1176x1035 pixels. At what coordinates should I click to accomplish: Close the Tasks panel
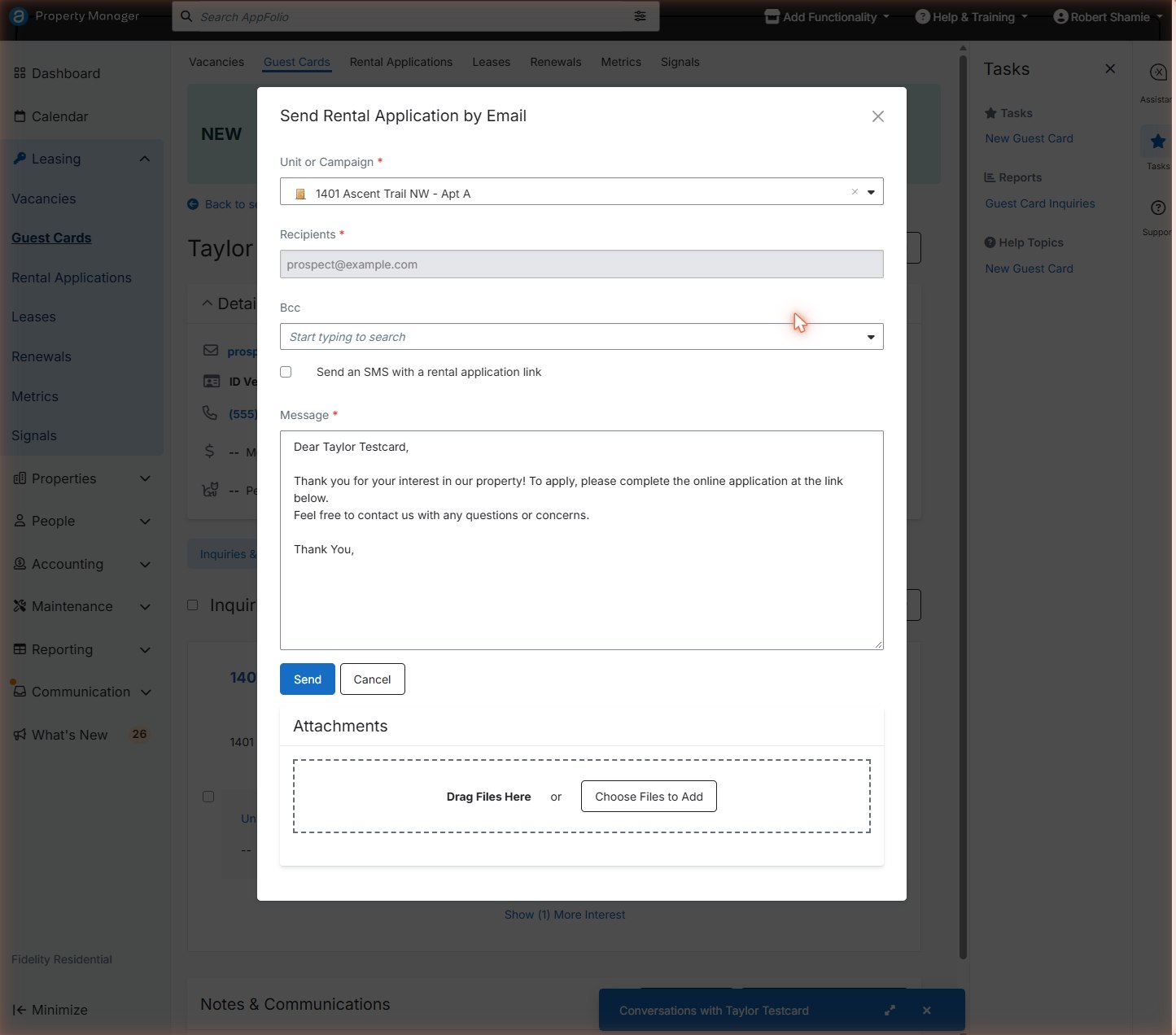[1110, 68]
